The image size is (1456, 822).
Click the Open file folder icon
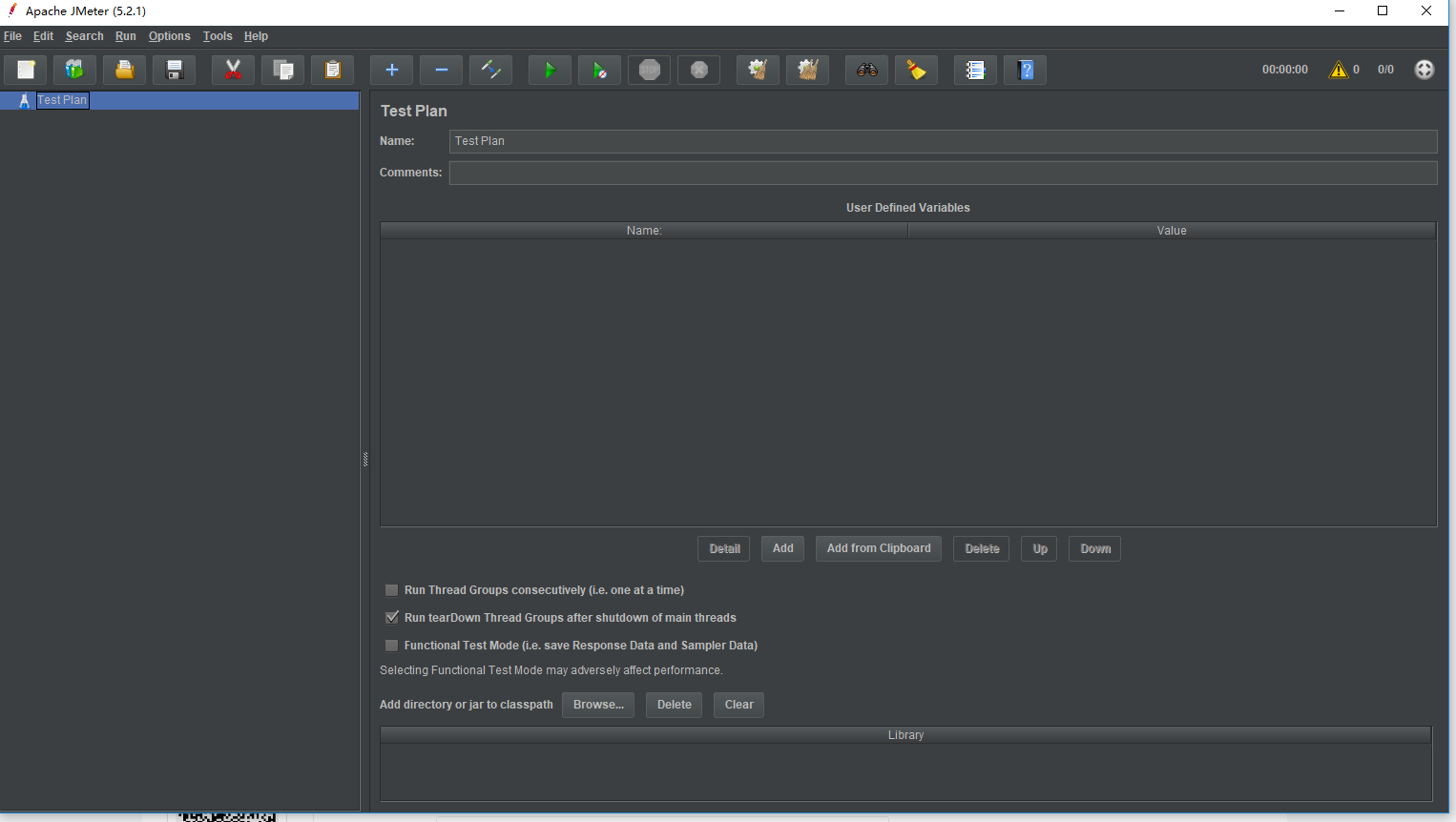click(124, 70)
